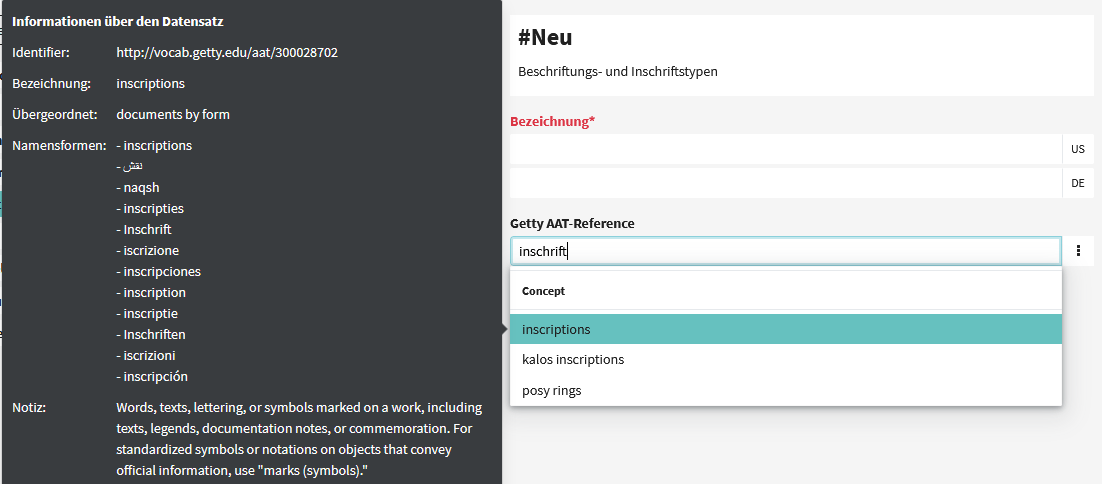1102x484 pixels.
Task: Open the three-dot menu beside Getty AAT-Reference
Action: (1078, 251)
